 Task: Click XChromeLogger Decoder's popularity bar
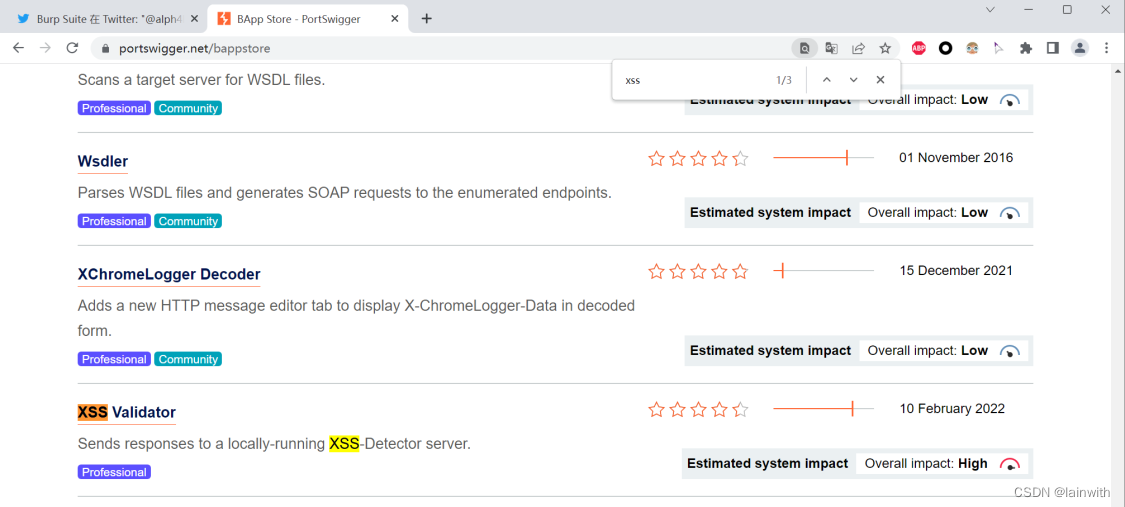[x=824, y=270]
